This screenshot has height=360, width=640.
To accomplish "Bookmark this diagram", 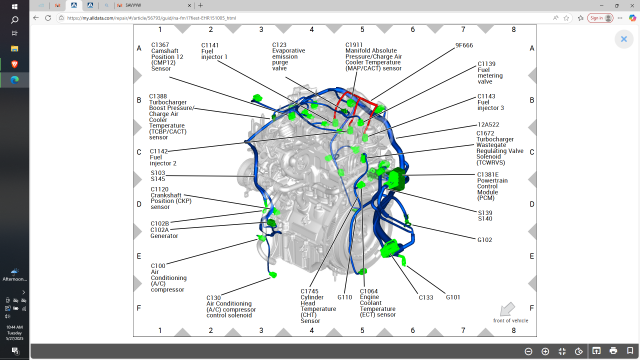I will [630, 351].
